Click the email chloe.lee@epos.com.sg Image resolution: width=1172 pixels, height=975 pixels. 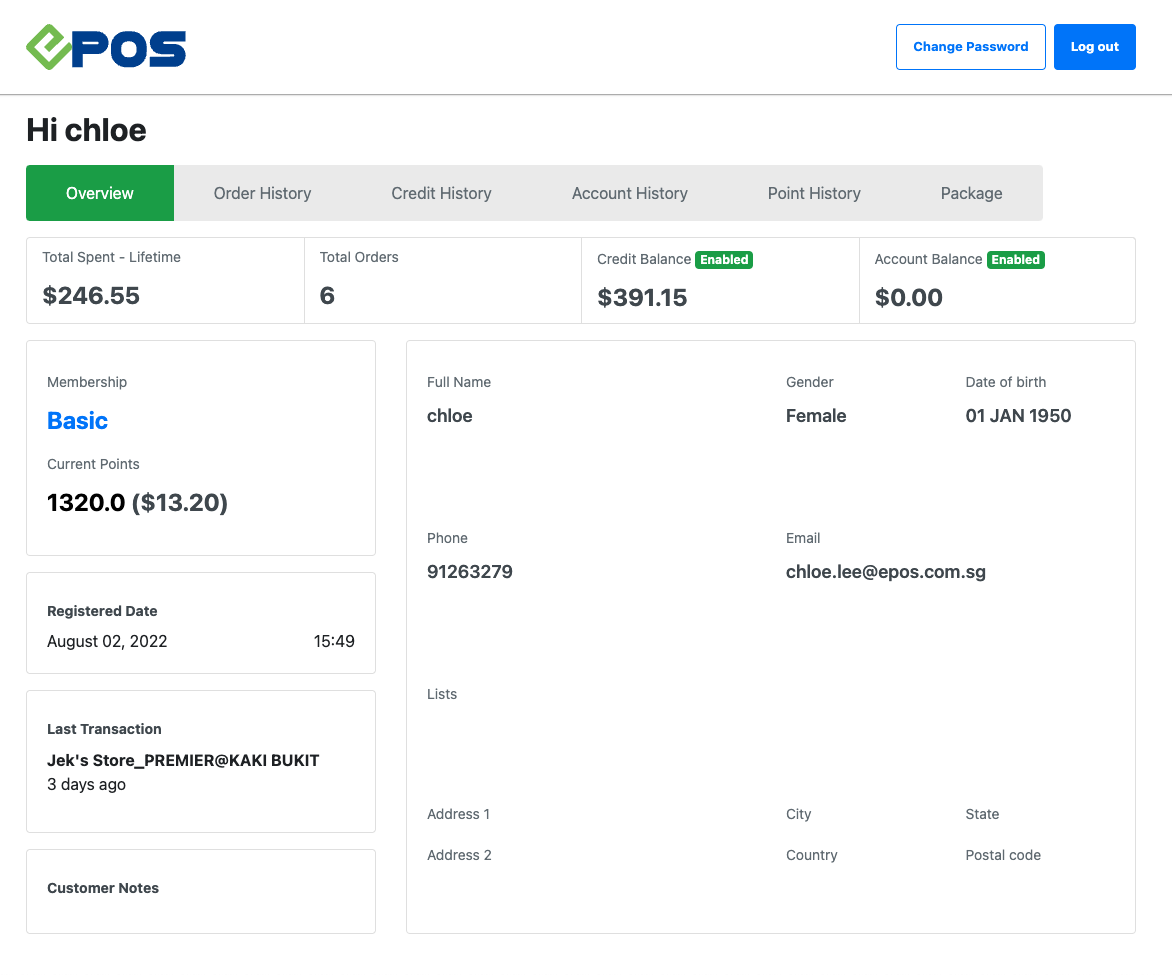(x=885, y=572)
